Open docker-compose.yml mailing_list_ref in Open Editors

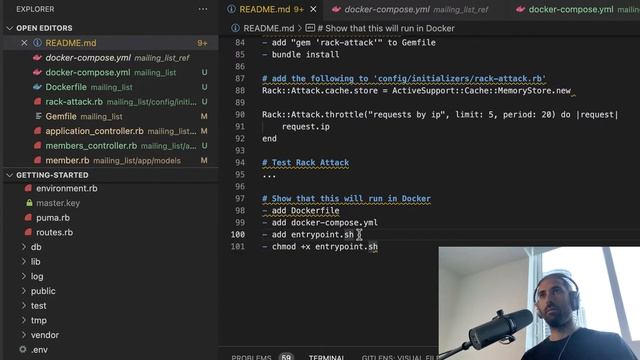coord(111,58)
